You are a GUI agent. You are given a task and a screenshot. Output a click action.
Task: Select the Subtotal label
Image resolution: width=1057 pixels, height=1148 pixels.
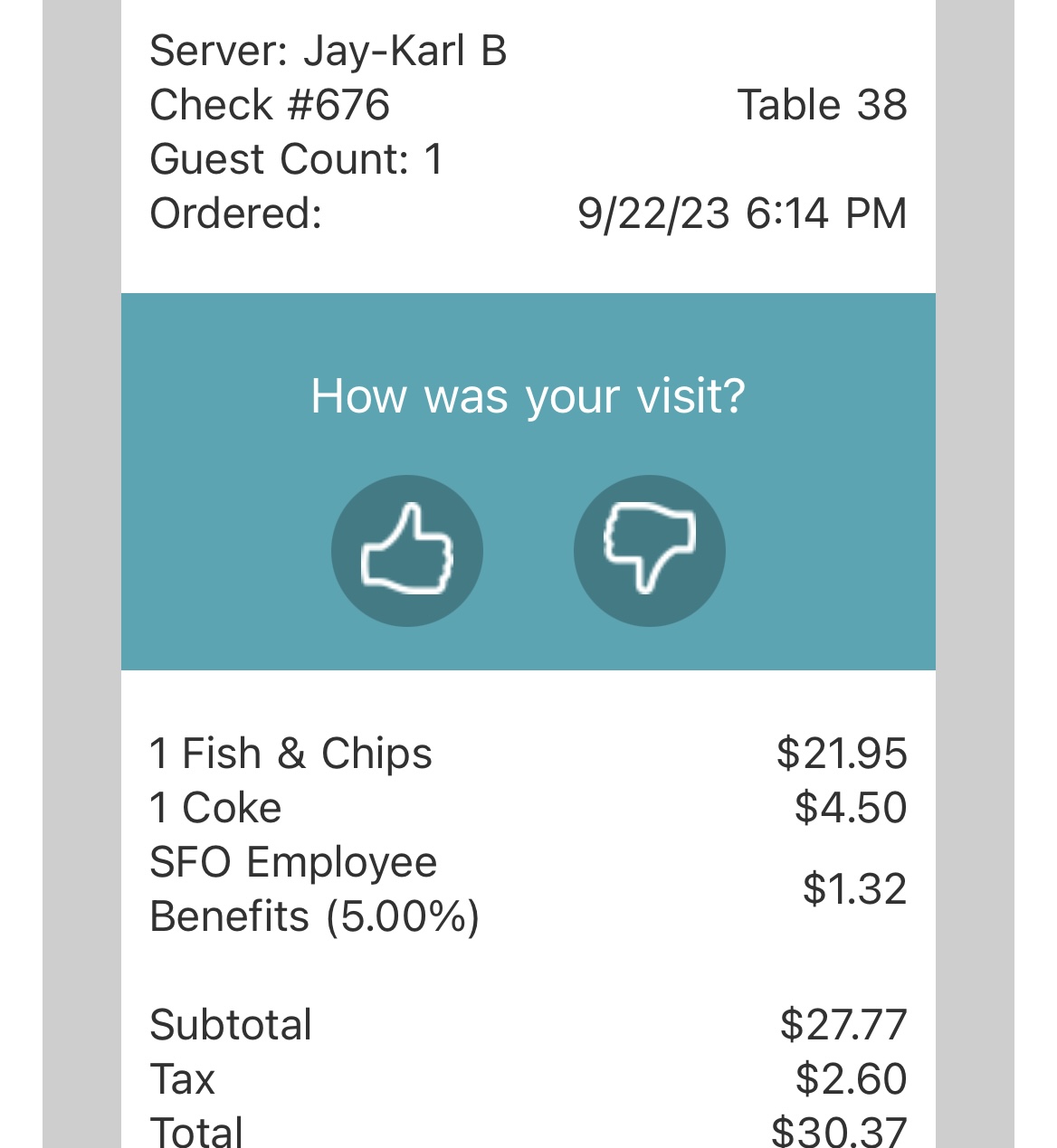231,1025
